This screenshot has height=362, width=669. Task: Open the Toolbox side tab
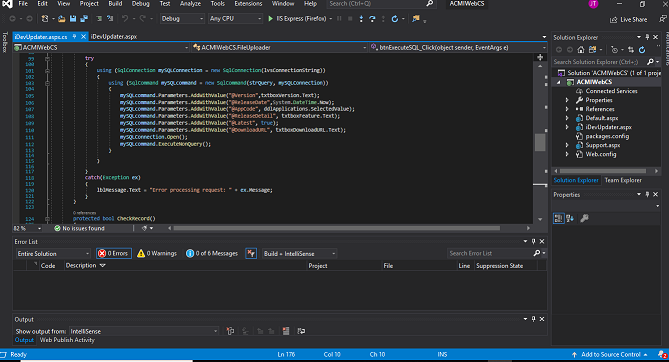(5, 43)
